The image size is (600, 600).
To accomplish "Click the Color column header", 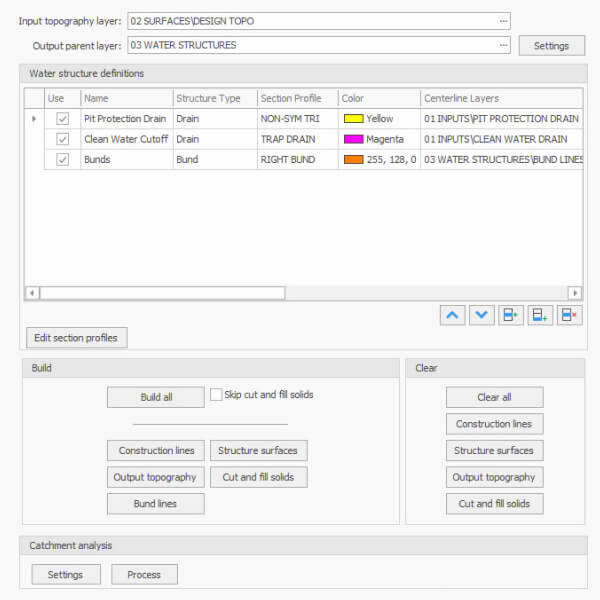I will [x=379, y=98].
